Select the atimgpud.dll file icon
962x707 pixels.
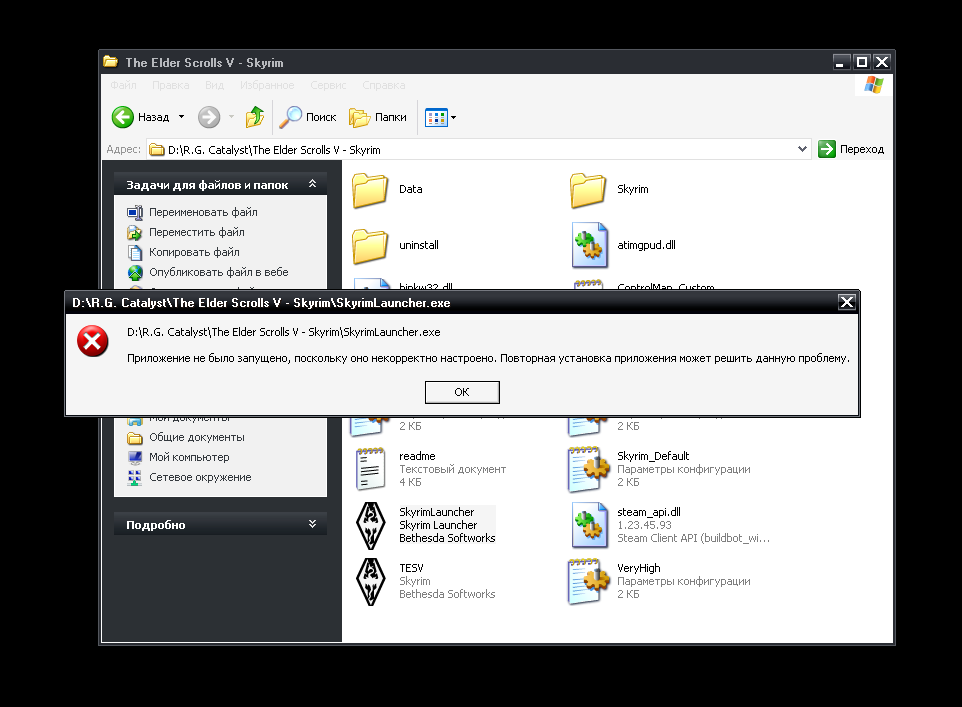[x=590, y=245]
